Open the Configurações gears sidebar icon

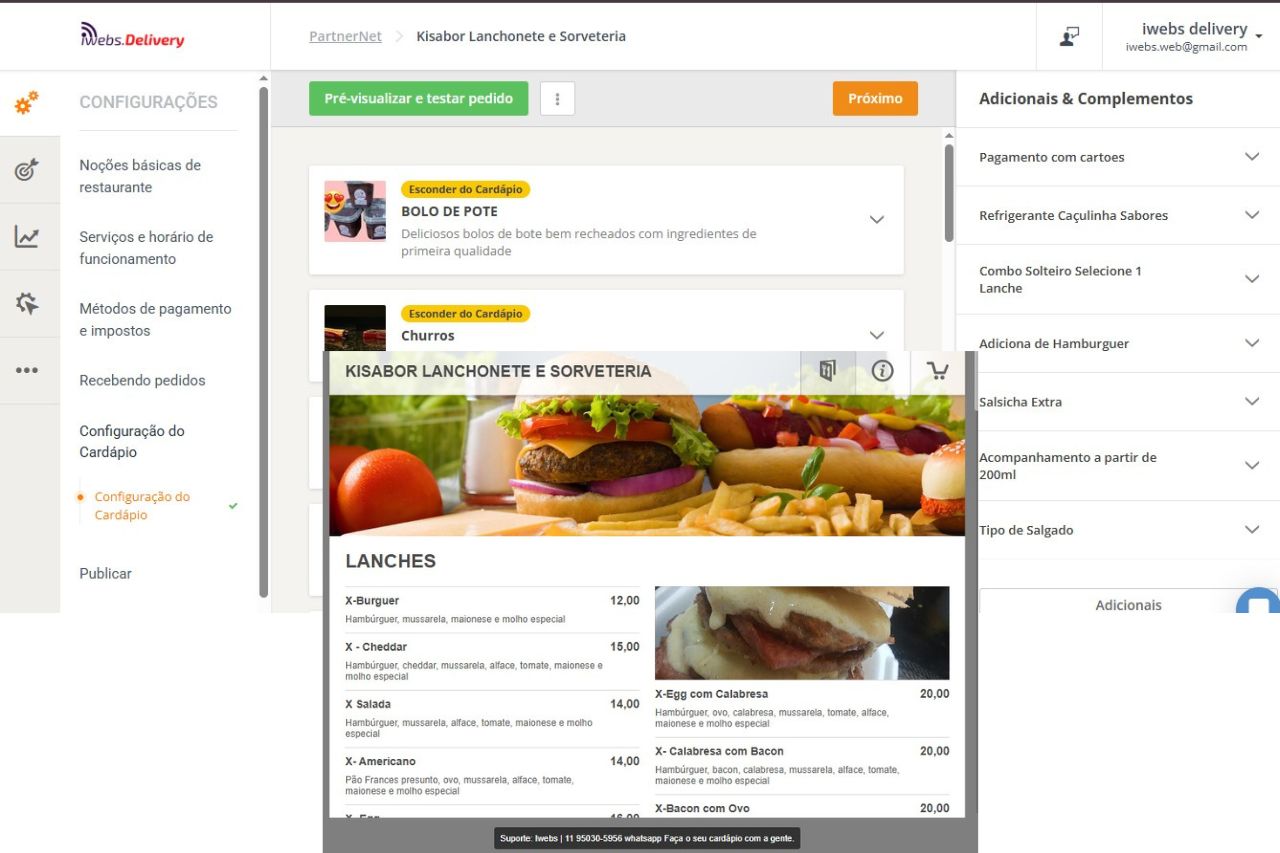click(x=27, y=102)
